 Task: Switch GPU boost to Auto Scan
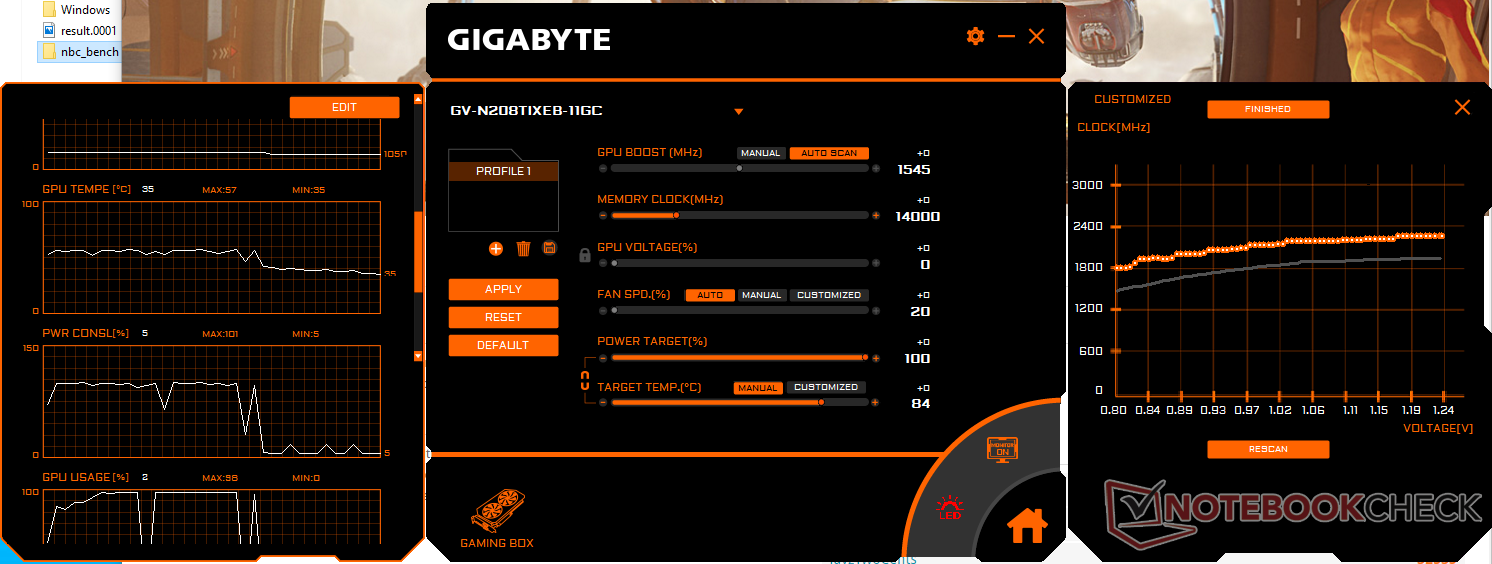tap(829, 153)
